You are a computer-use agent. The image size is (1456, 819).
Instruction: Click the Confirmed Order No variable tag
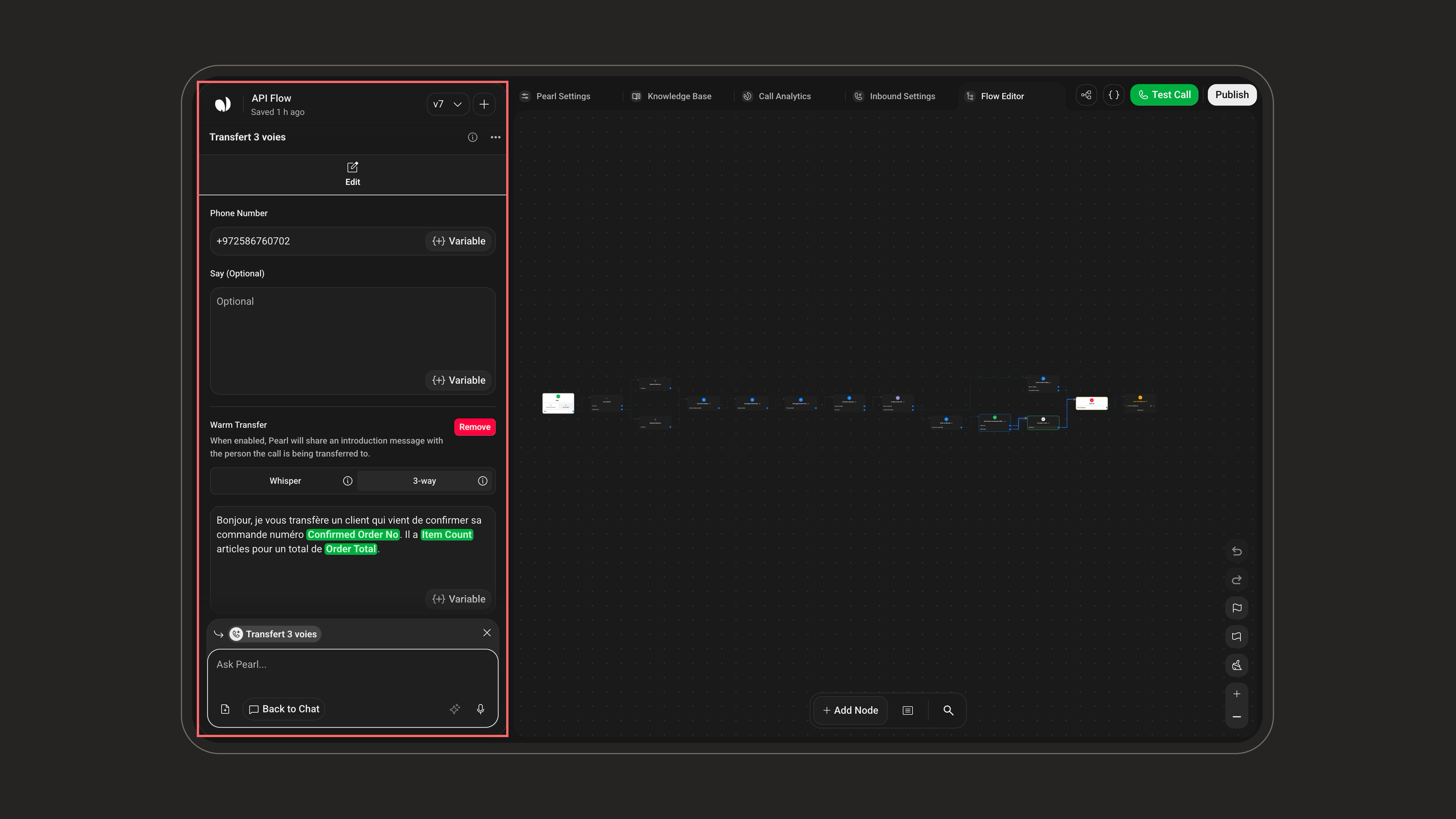click(x=353, y=535)
